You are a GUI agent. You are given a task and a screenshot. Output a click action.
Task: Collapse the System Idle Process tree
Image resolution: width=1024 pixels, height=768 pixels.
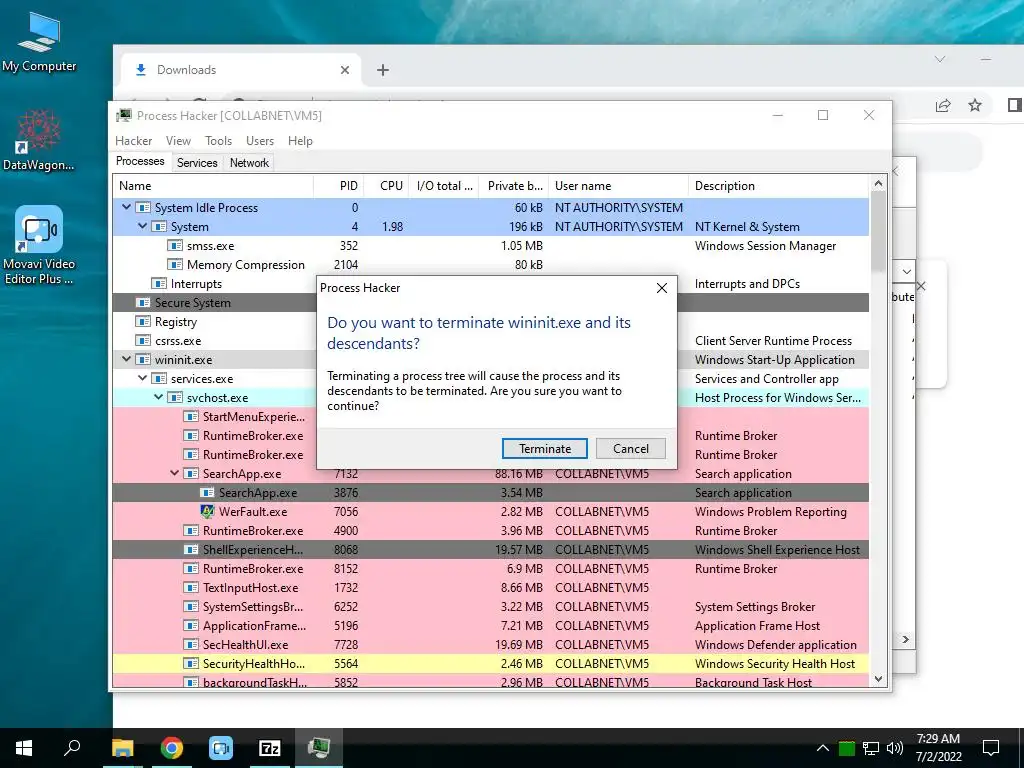(126, 207)
